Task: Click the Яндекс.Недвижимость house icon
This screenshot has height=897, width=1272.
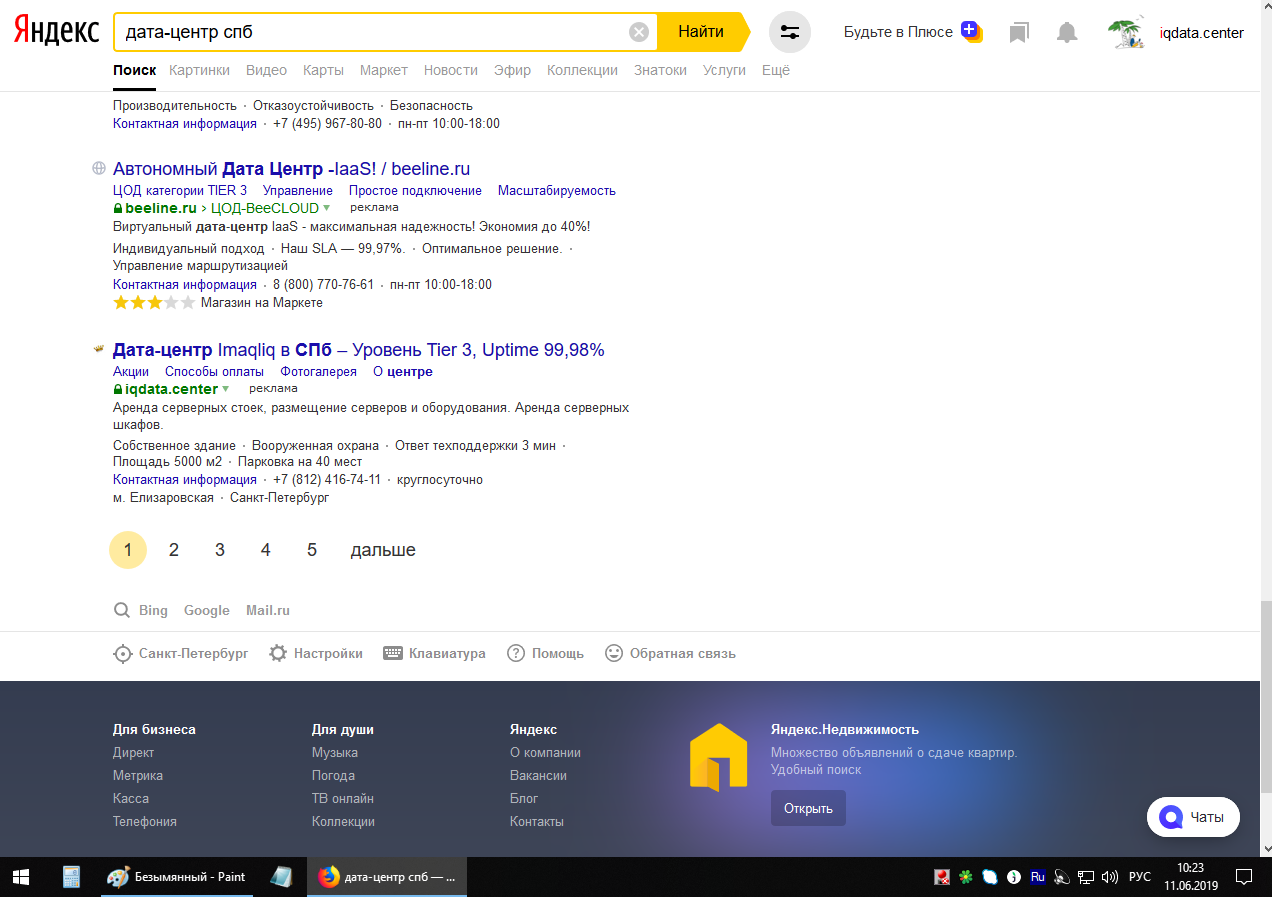Action: coord(719,757)
